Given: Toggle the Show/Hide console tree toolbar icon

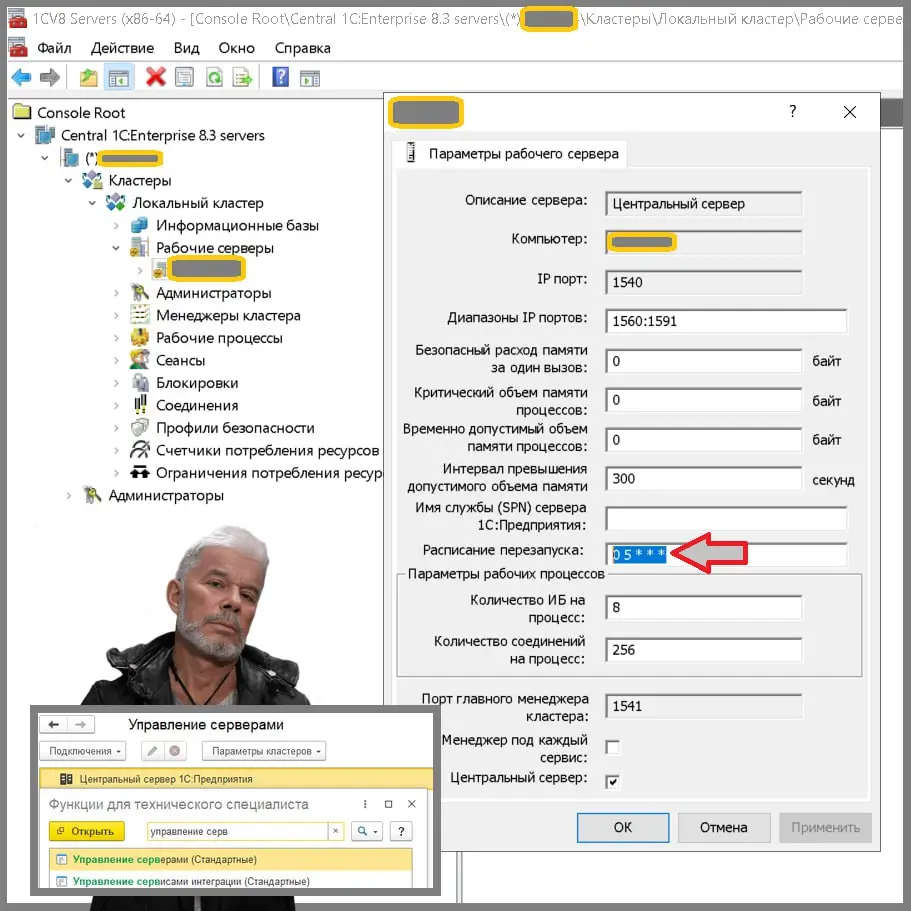Looking at the screenshot, I should click(x=119, y=77).
